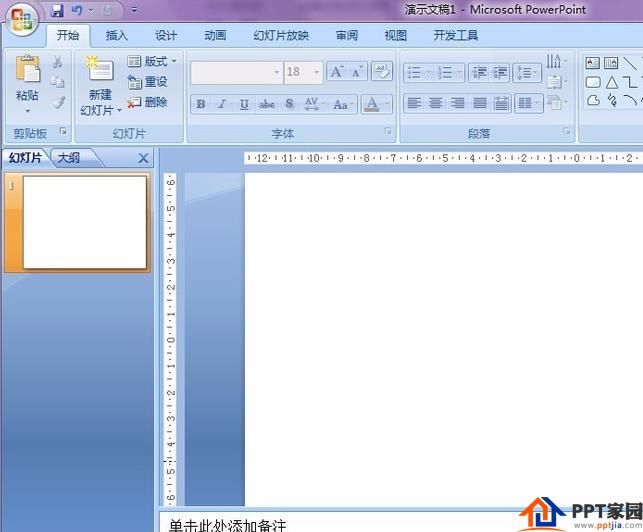Toggle text Shadow S formatting

pos(290,104)
